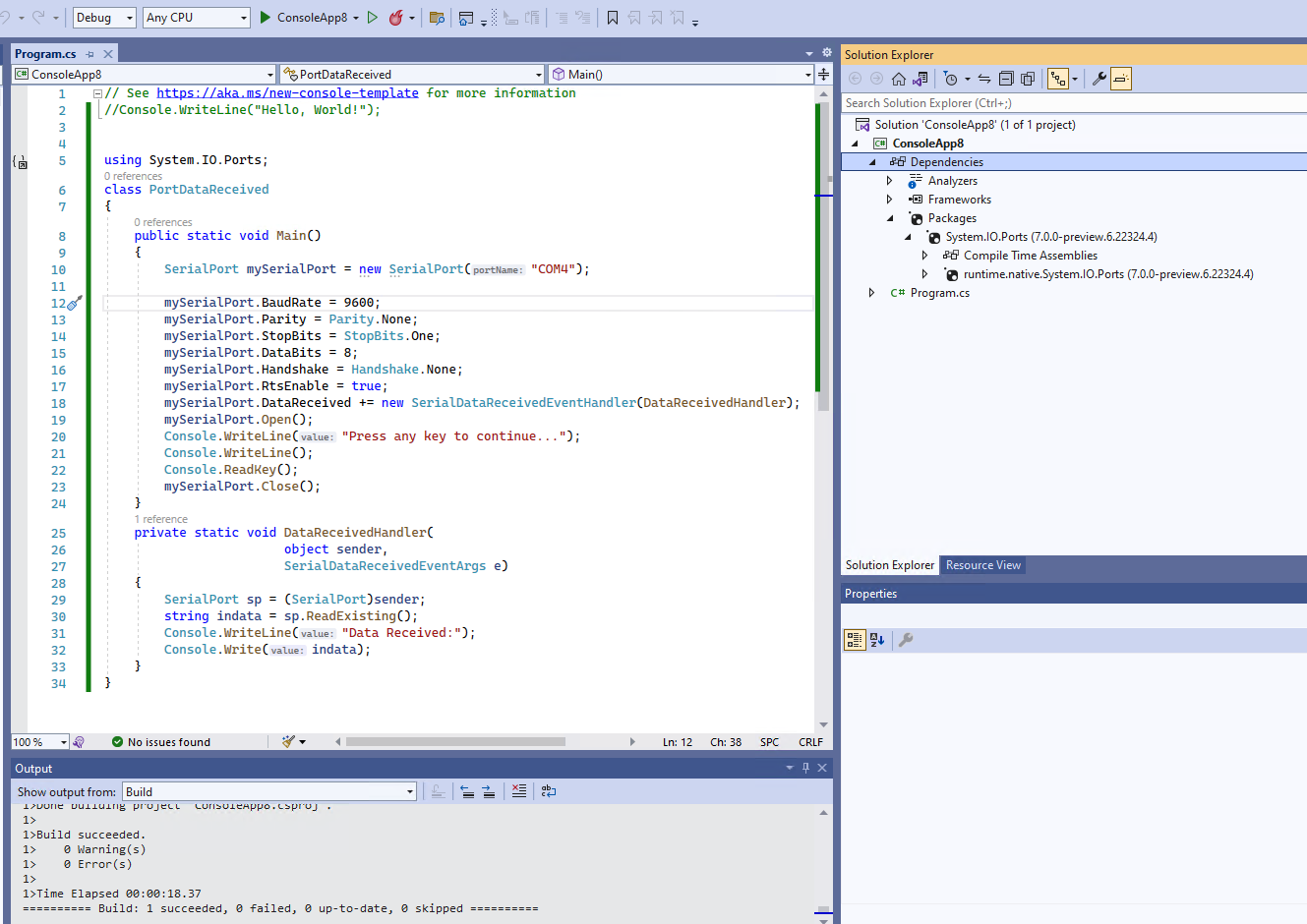Click the Clear All output icon

(x=519, y=791)
